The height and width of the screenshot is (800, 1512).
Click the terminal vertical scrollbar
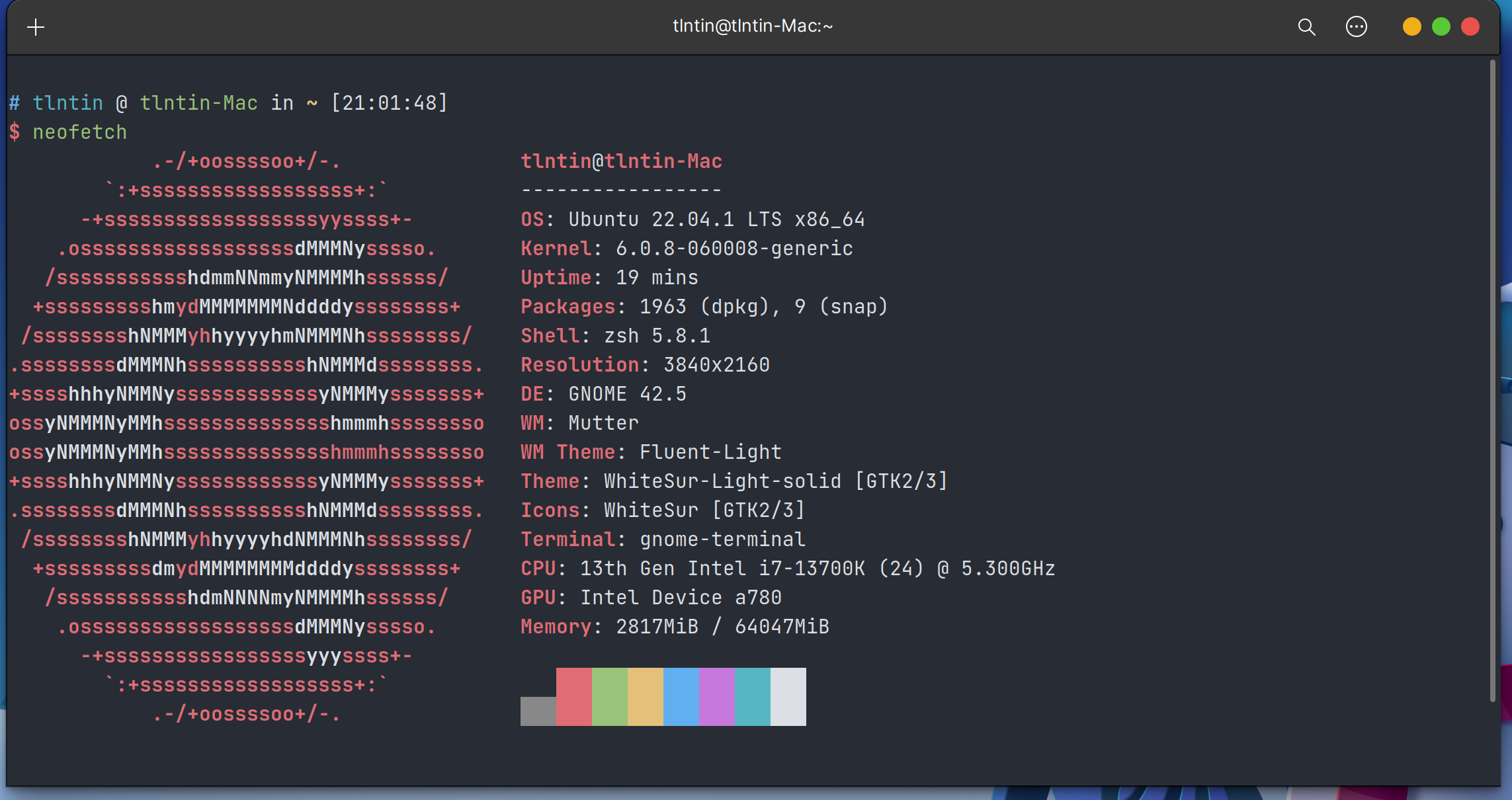(x=1492, y=380)
